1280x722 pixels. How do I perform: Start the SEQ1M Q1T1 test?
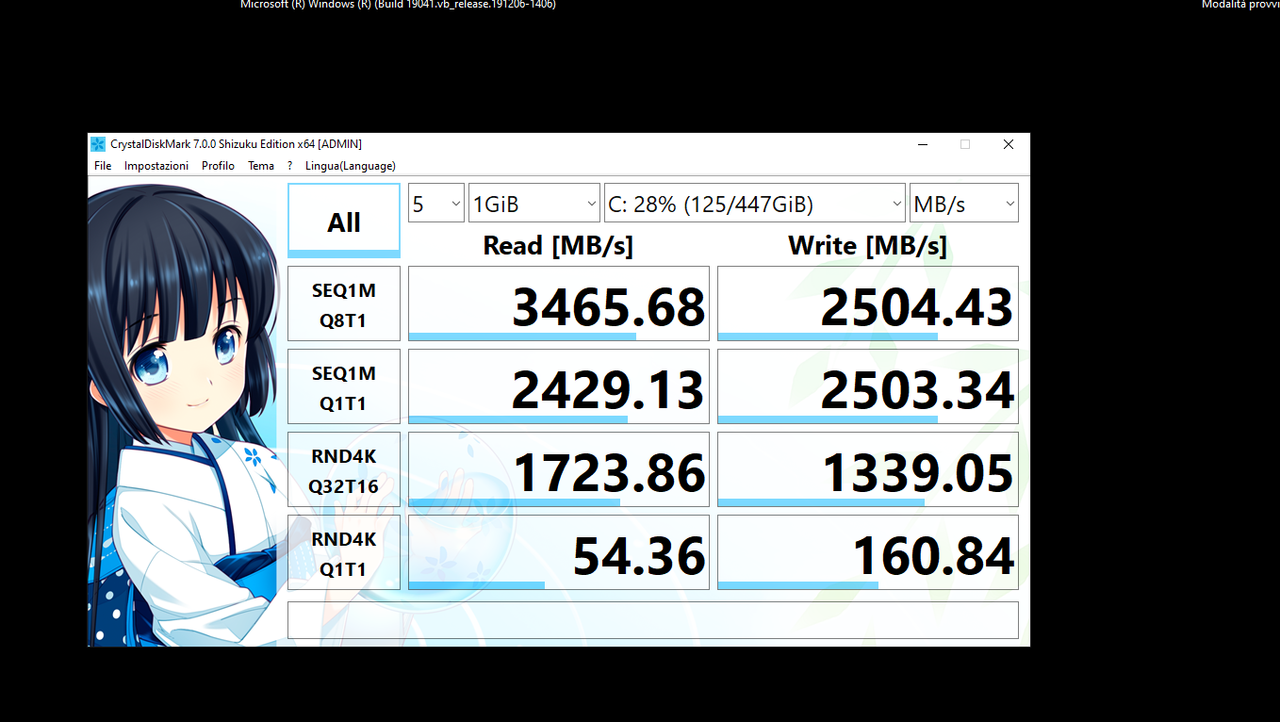344,386
